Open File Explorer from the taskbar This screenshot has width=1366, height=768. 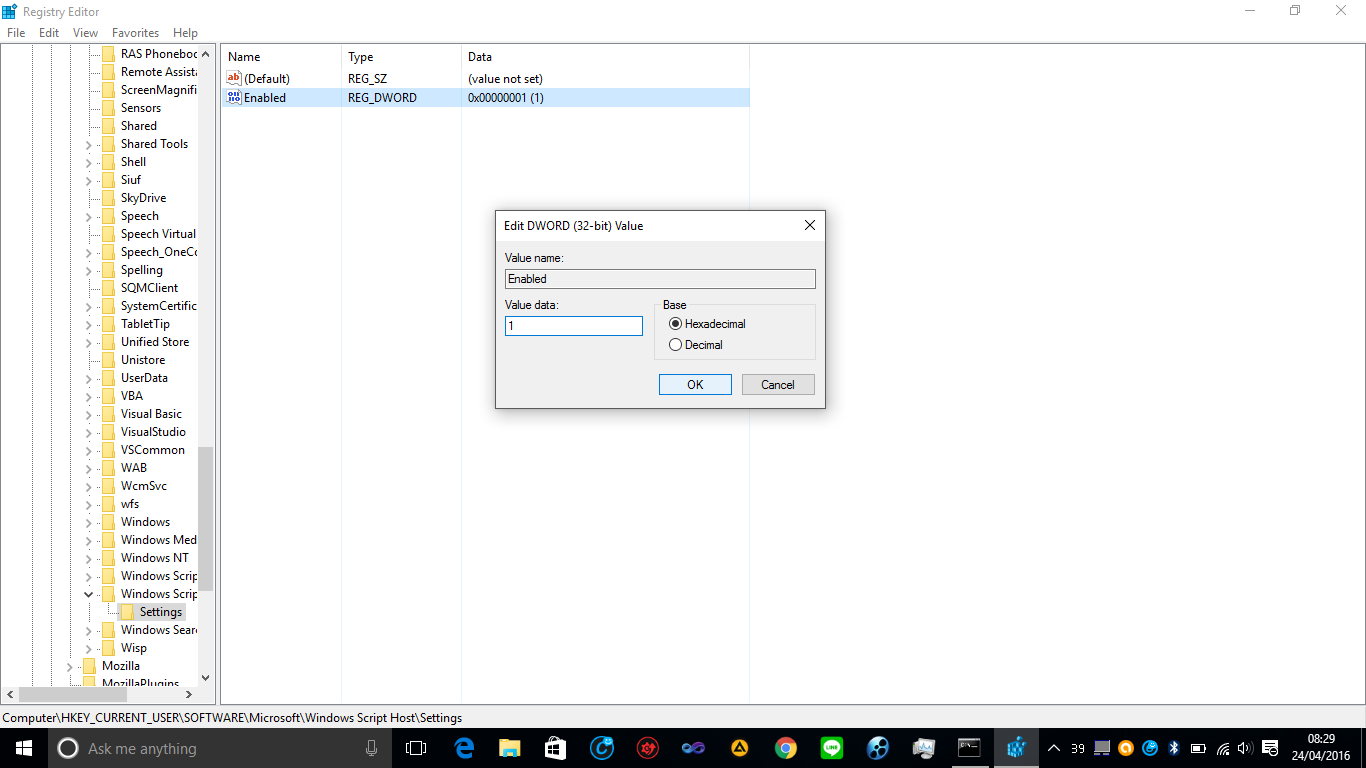click(510, 748)
